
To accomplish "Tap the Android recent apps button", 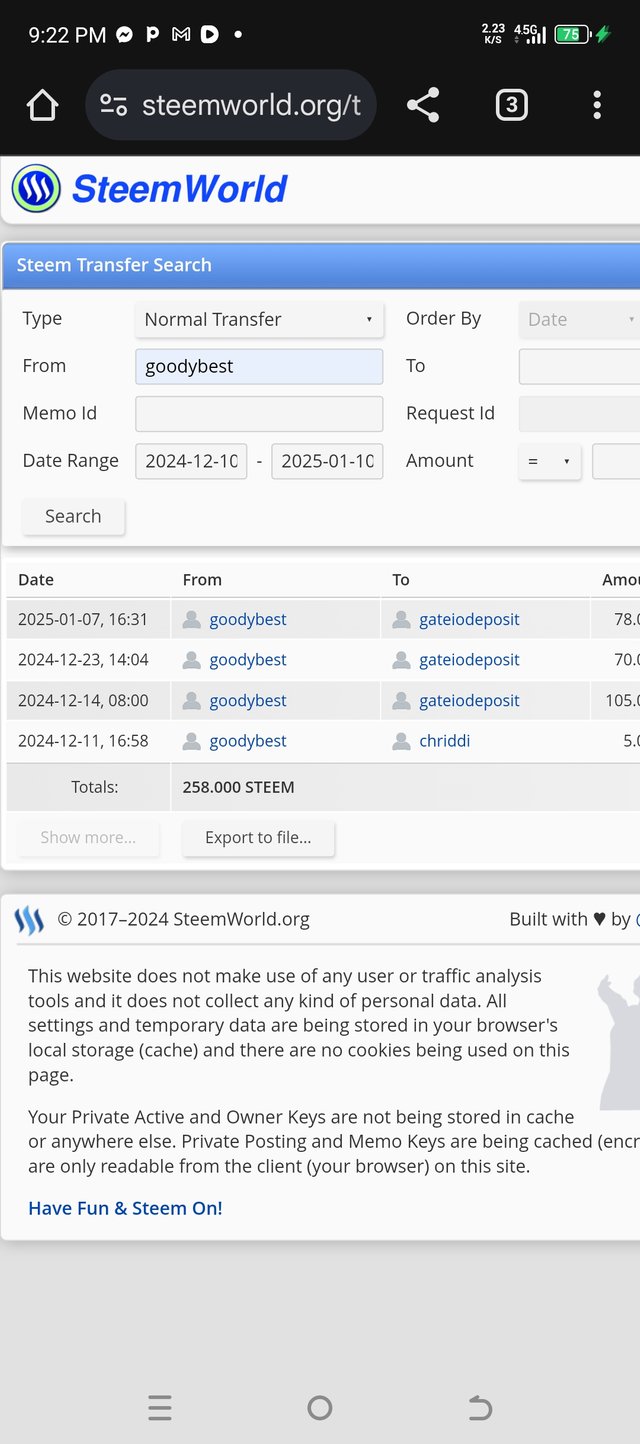I will (160, 1408).
